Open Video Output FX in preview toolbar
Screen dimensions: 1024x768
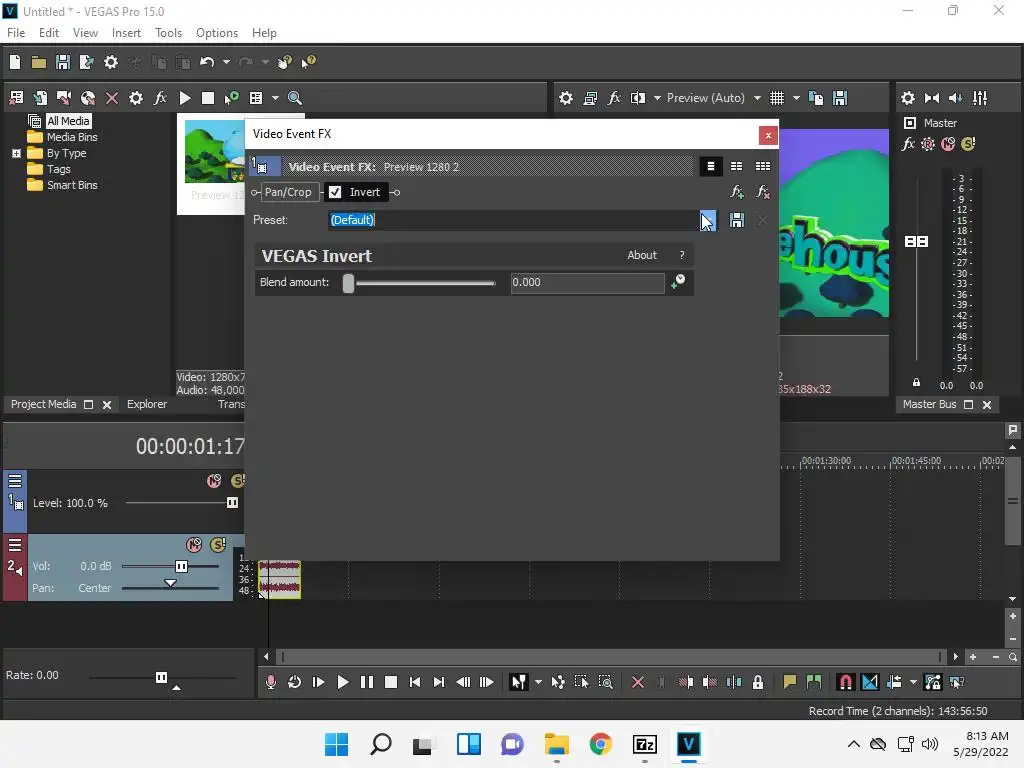coord(614,98)
